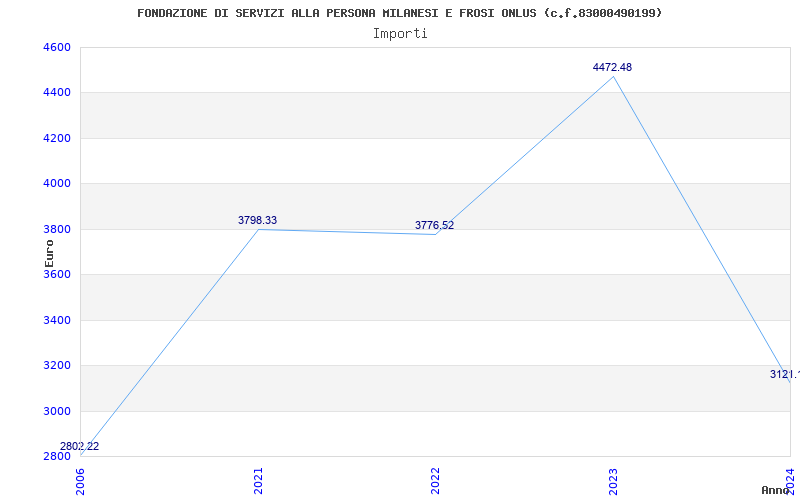Select the 4472.48 data label
The image size is (800, 500).
pos(612,67)
